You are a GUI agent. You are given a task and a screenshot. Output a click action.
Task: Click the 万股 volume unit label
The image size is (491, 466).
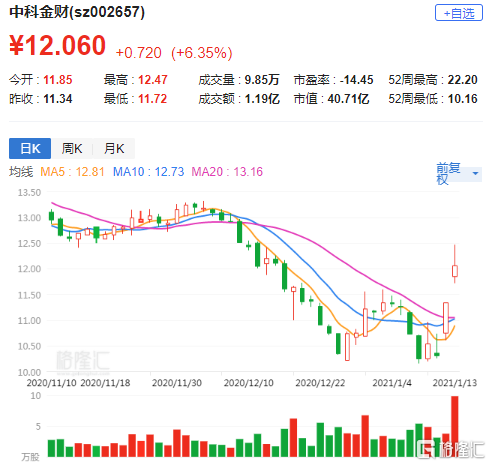(x=31, y=457)
